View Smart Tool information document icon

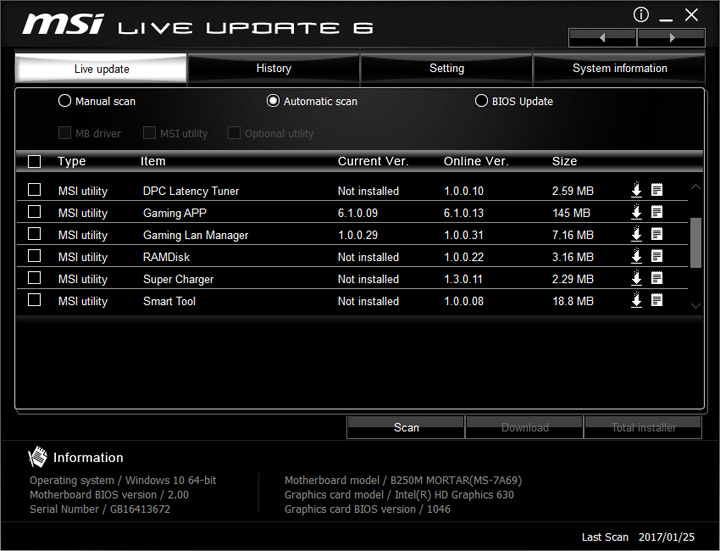point(657,300)
